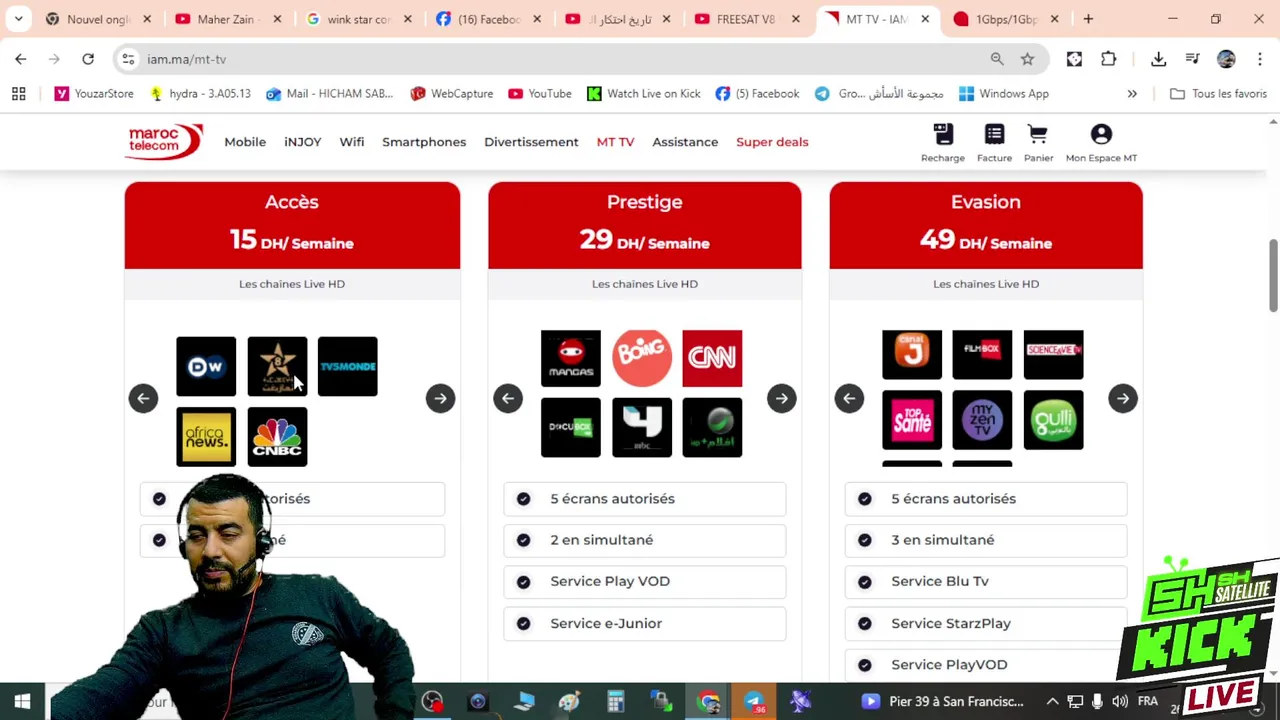This screenshot has width=1280, height=720.
Task: Open the Windows Start menu
Action: pyautogui.click(x=22, y=701)
